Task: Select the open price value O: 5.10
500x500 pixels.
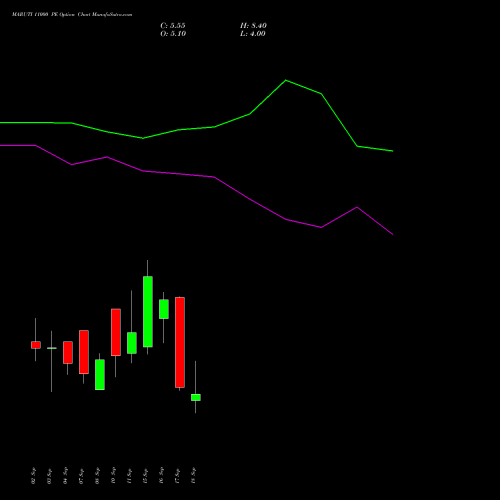Action: click(173, 34)
